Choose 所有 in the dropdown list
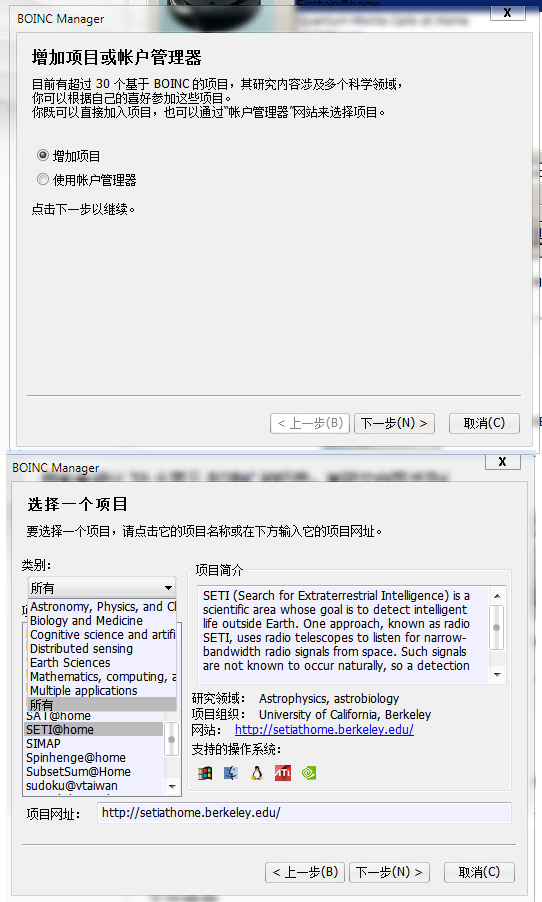The image size is (542, 902). point(102,704)
